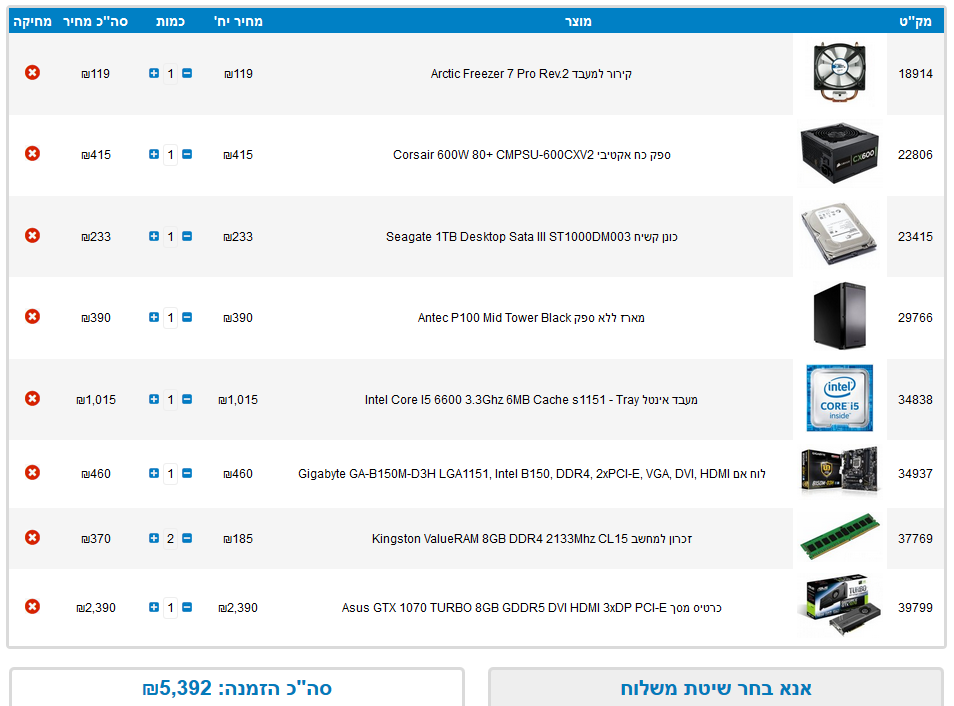954x706 pixels.
Task: Delete the Intel Core I5 6600 item
Action: point(32,398)
